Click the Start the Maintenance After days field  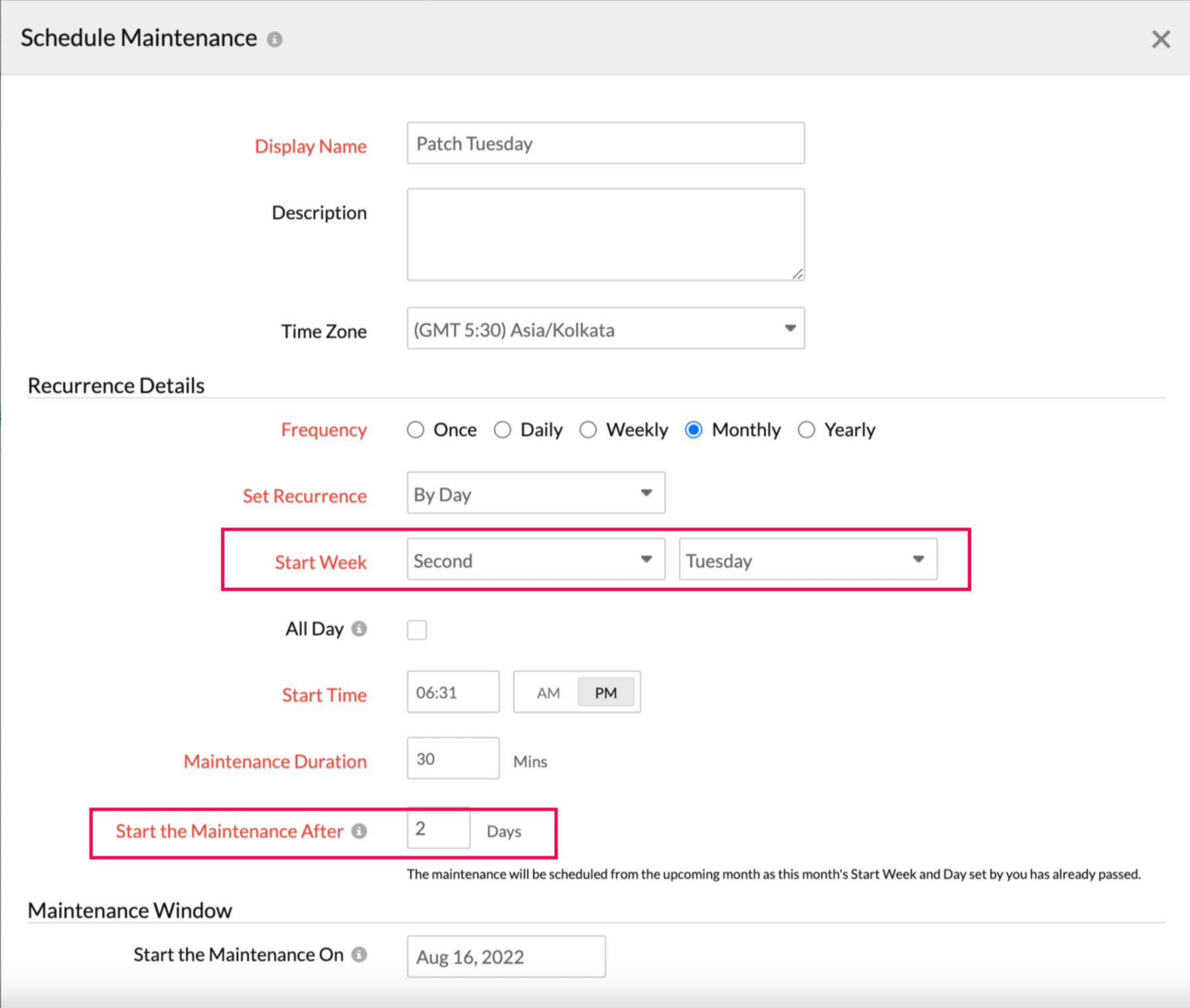click(438, 828)
